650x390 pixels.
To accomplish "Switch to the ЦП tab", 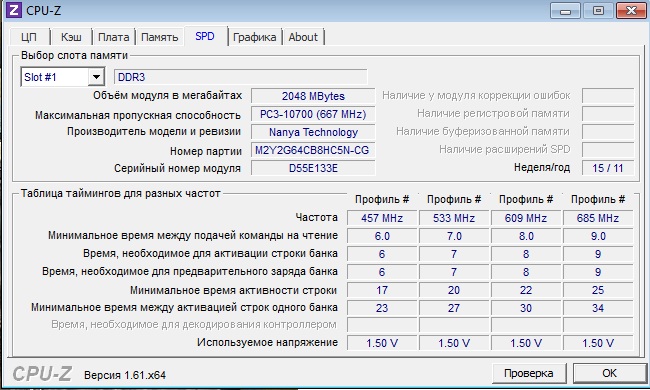I will 29,37.
